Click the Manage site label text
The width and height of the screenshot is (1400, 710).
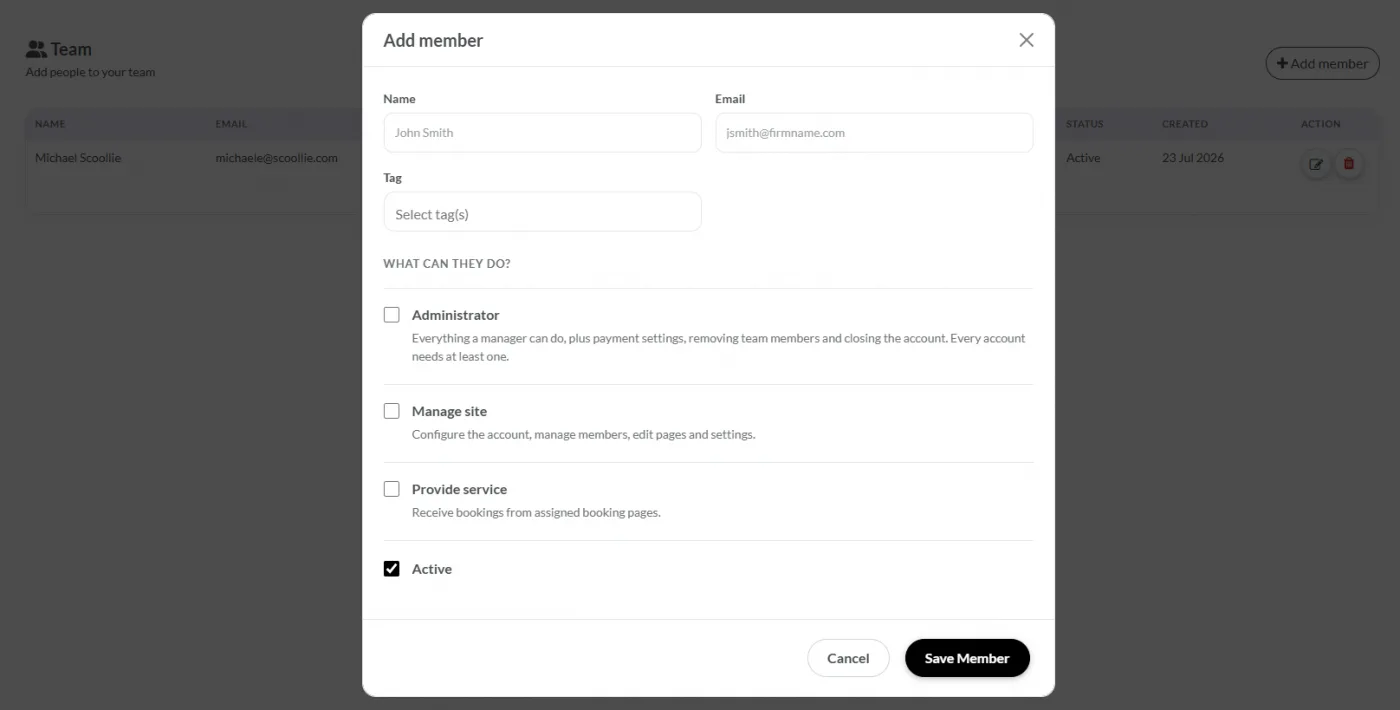point(449,411)
